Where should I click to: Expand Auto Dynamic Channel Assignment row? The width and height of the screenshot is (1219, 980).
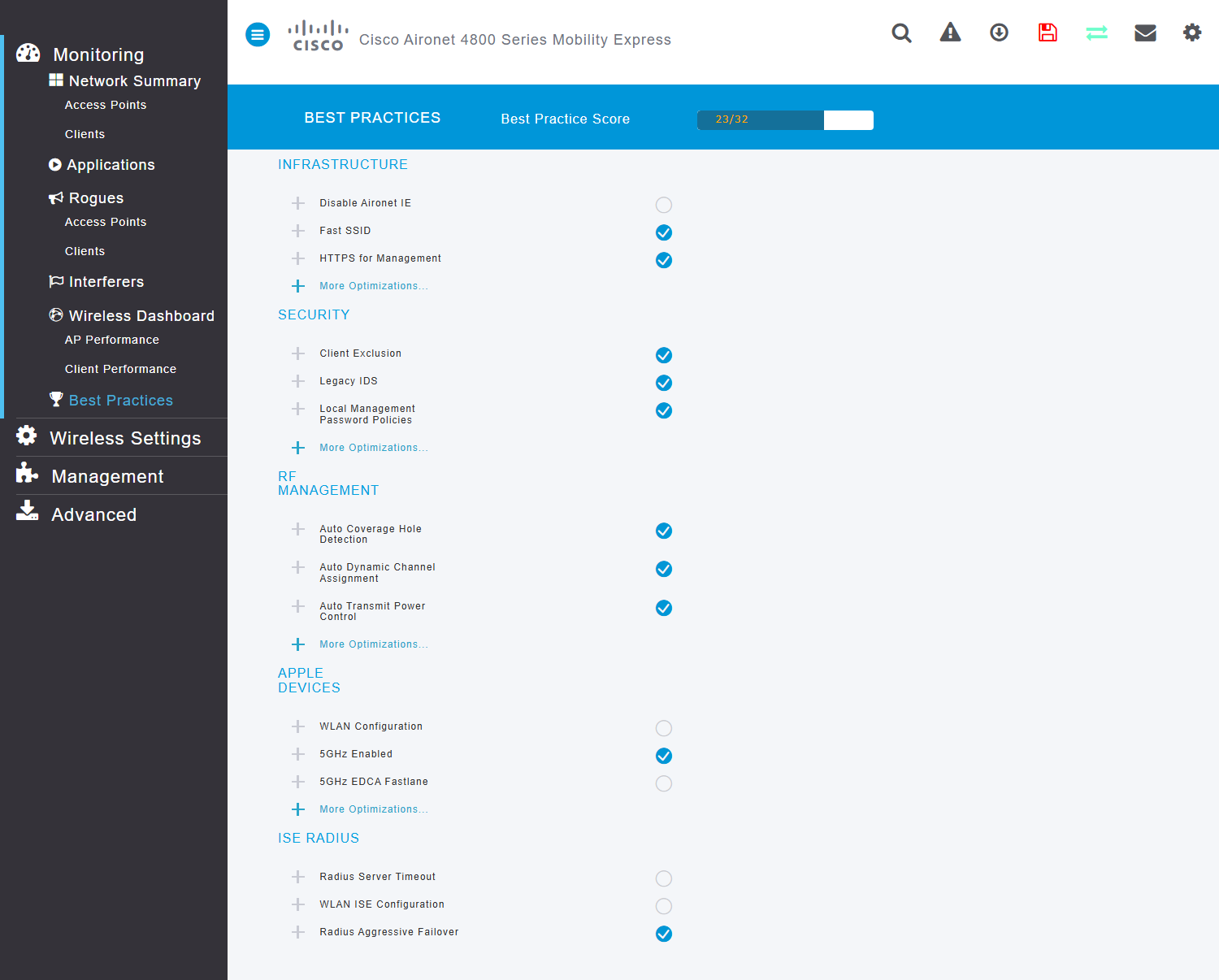pos(298,567)
